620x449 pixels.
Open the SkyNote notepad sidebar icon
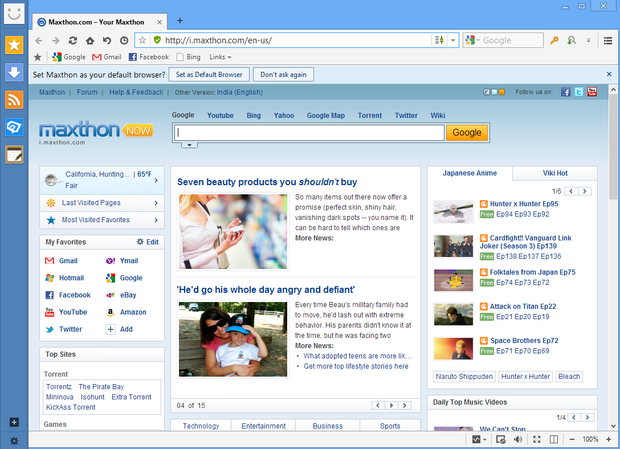pos(14,155)
